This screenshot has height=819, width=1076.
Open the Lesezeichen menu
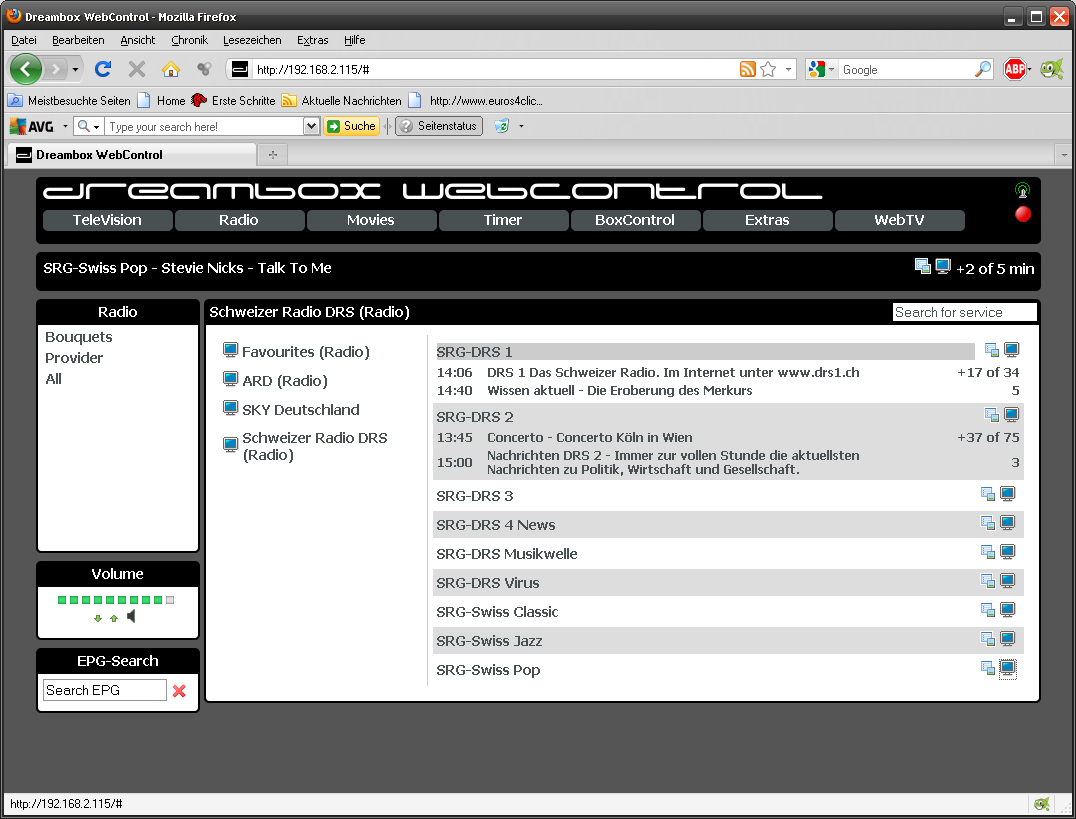pyautogui.click(x=252, y=40)
